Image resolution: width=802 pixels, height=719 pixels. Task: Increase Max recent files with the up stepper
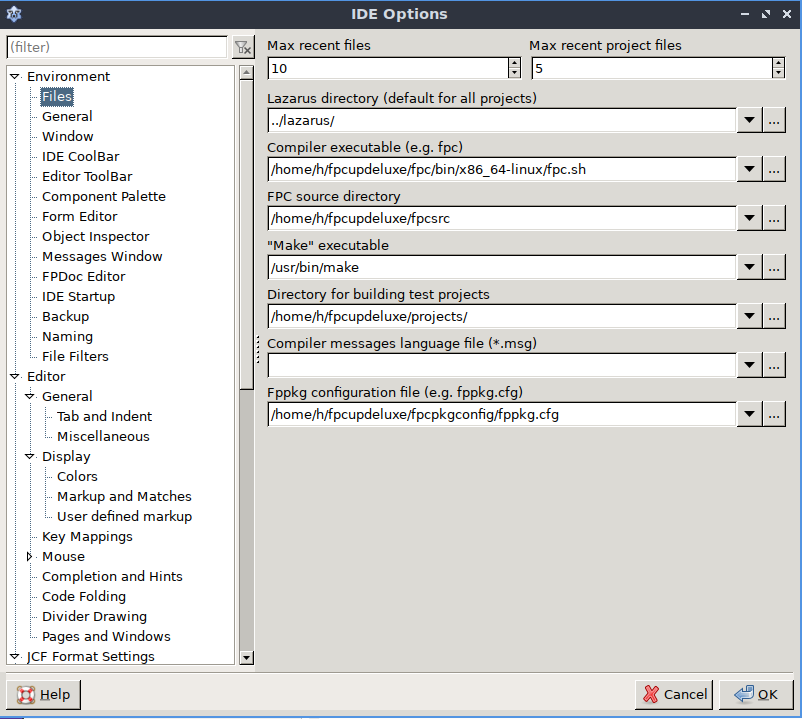pos(512,62)
